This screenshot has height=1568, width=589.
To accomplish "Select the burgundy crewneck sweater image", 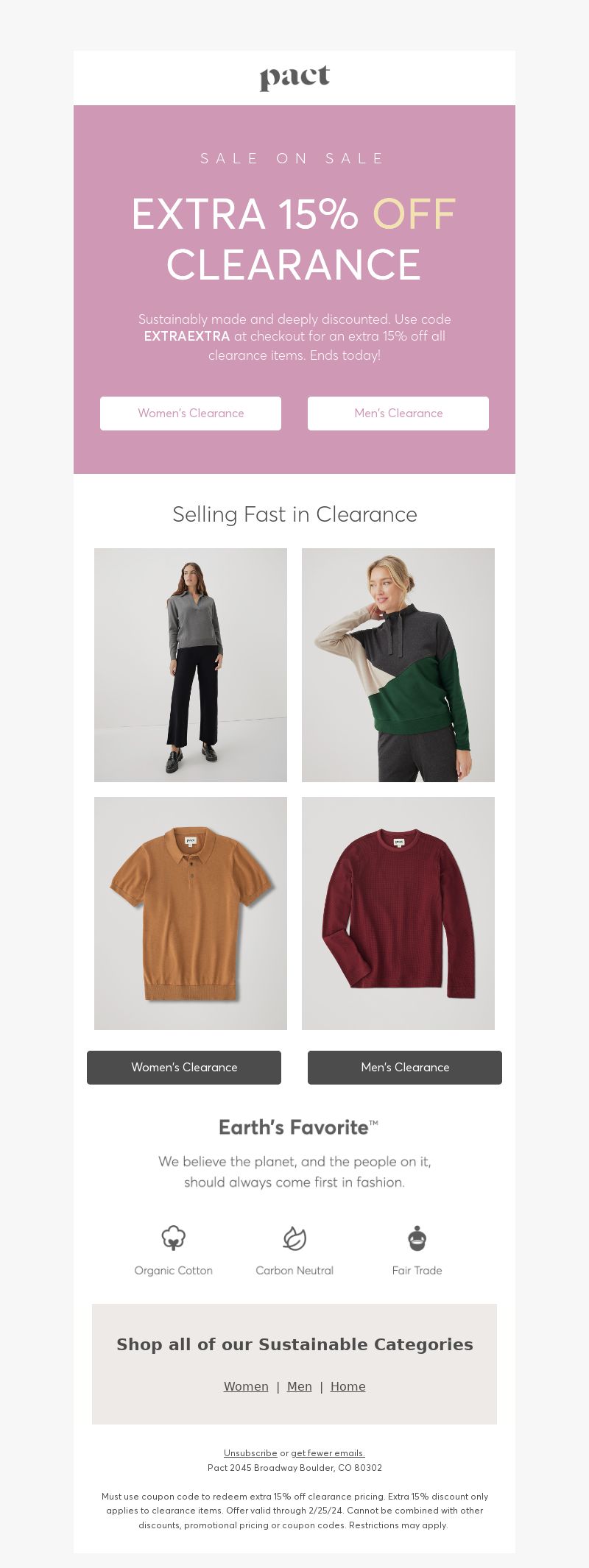I will (398, 913).
